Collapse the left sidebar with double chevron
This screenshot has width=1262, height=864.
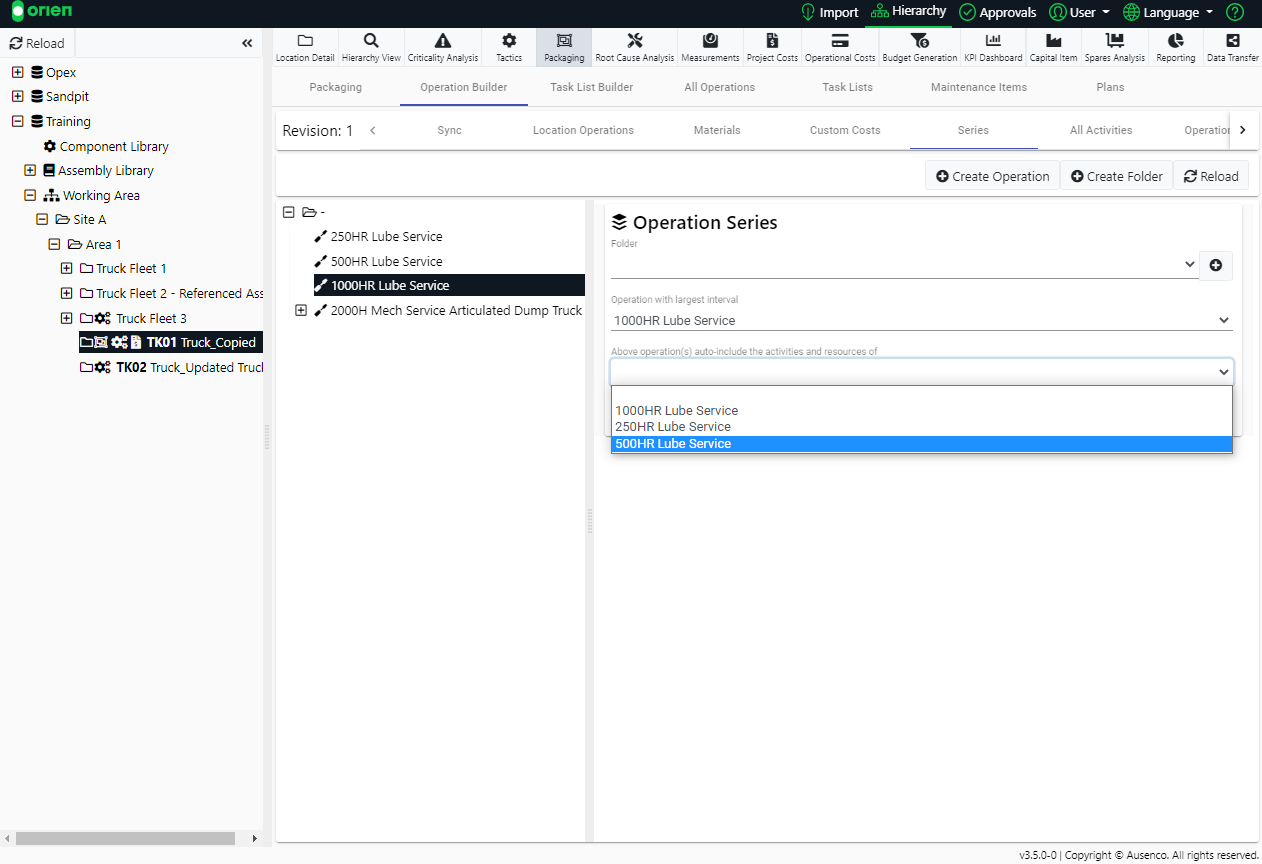(x=247, y=43)
